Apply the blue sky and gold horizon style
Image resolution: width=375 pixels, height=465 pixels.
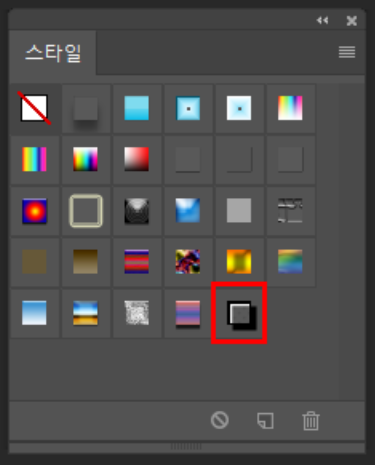(x=86, y=313)
